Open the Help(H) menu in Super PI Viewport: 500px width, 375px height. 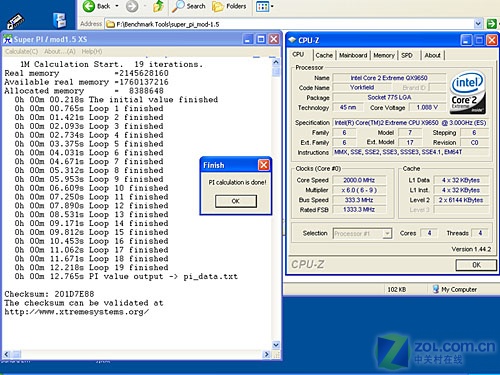click(x=92, y=52)
